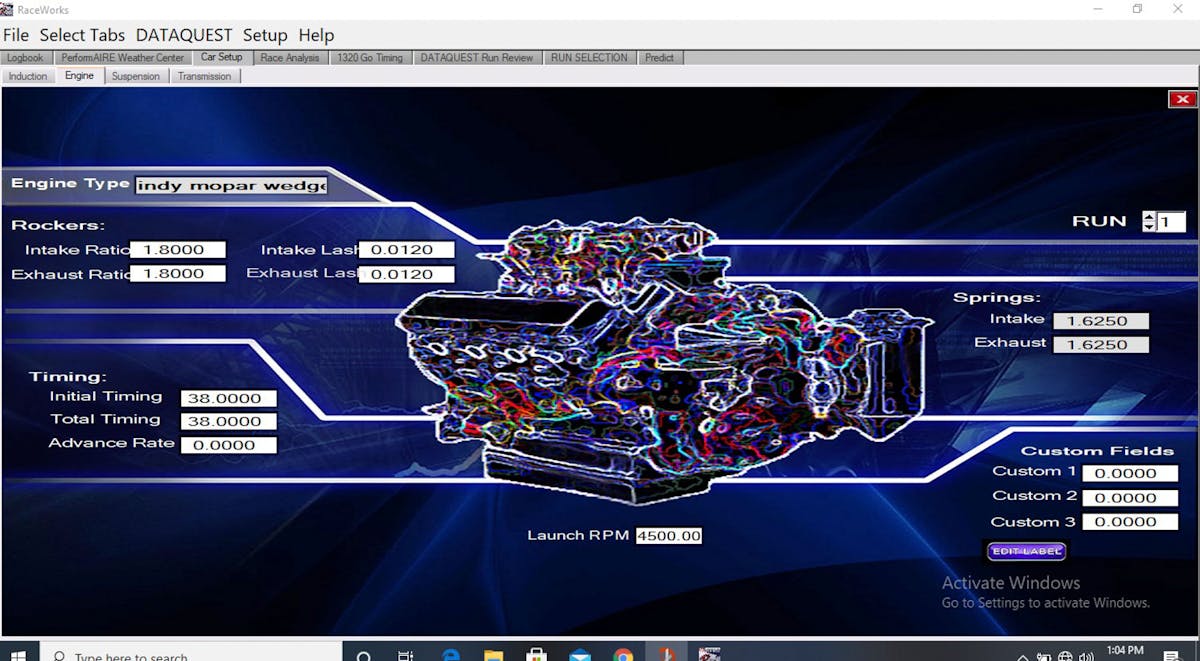Click the Launch RPM input field
The image size is (1200, 661).
(x=669, y=536)
